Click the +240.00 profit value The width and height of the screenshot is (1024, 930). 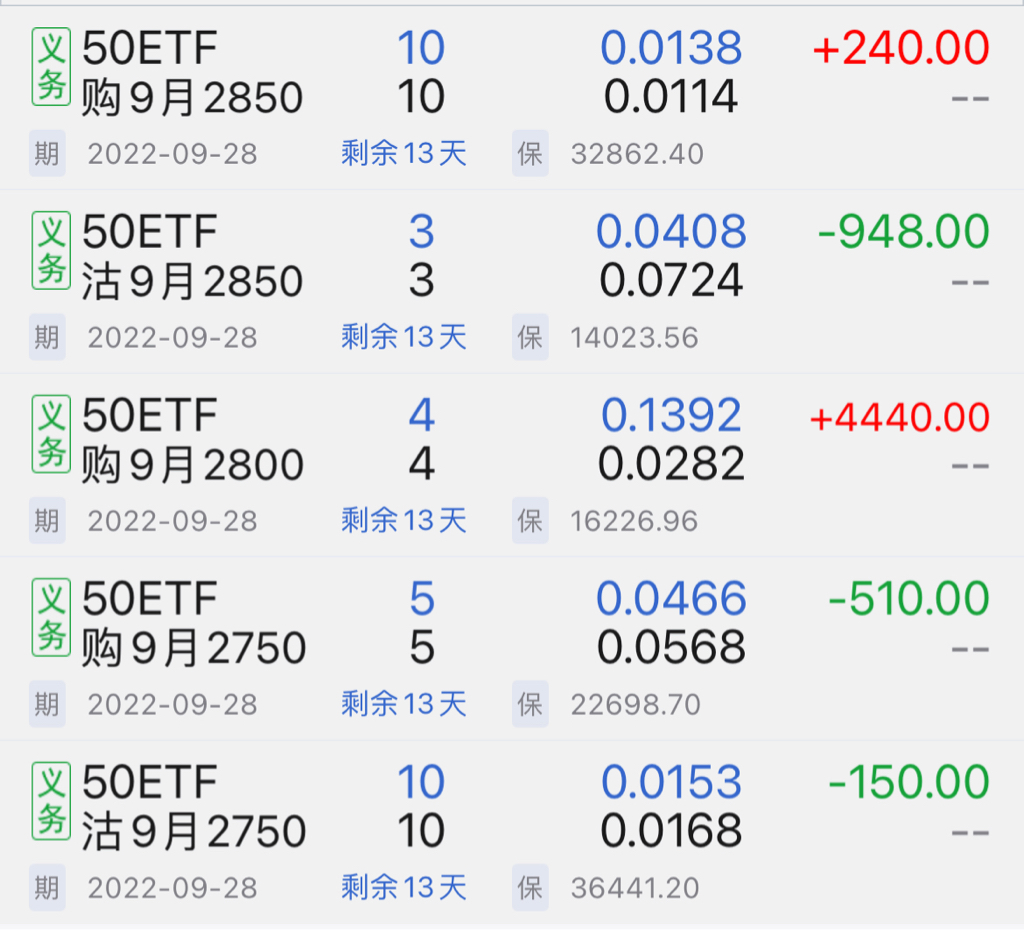pyautogui.click(x=901, y=49)
